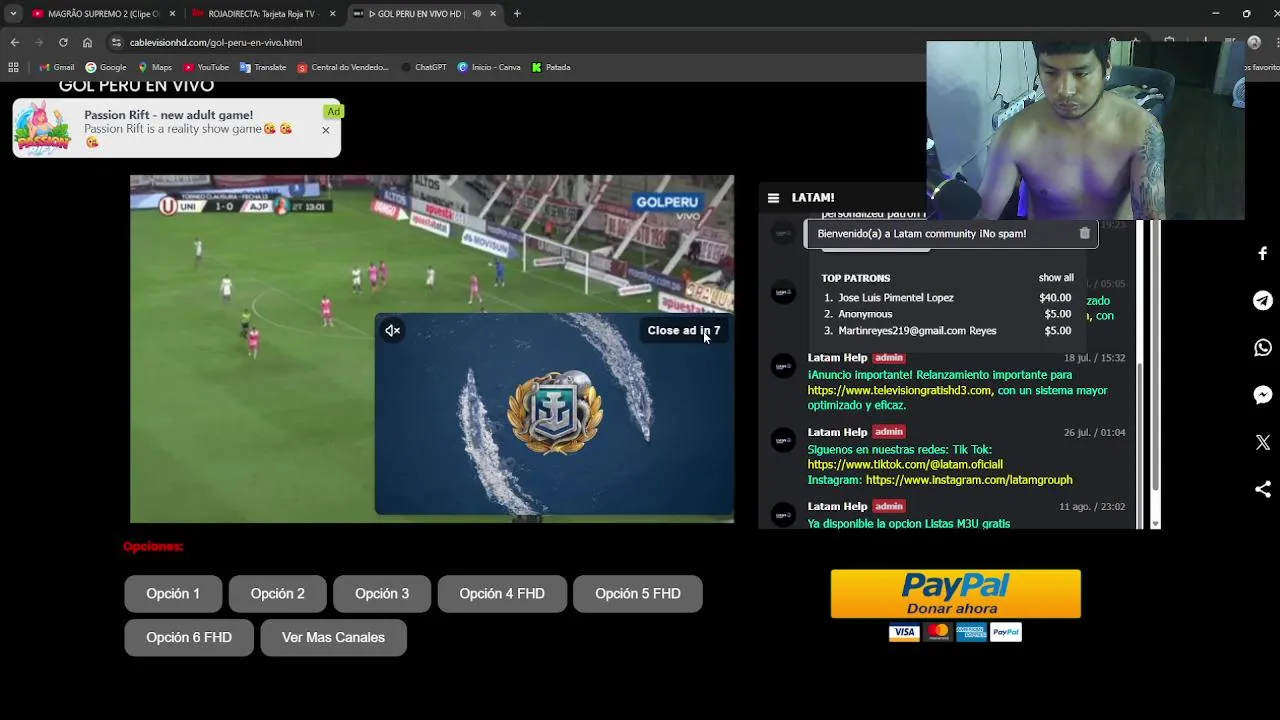Image resolution: width=1280 pixels, height=720 pixels.
Task: Close the ROJADIRECTA tab
Action: (x=332, y=14)
